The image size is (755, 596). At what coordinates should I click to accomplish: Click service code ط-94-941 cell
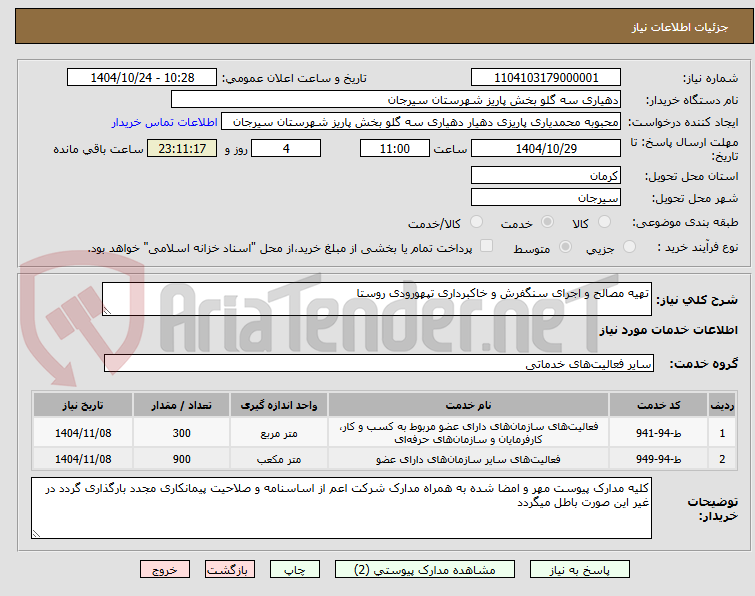click(x=658, y=433)
